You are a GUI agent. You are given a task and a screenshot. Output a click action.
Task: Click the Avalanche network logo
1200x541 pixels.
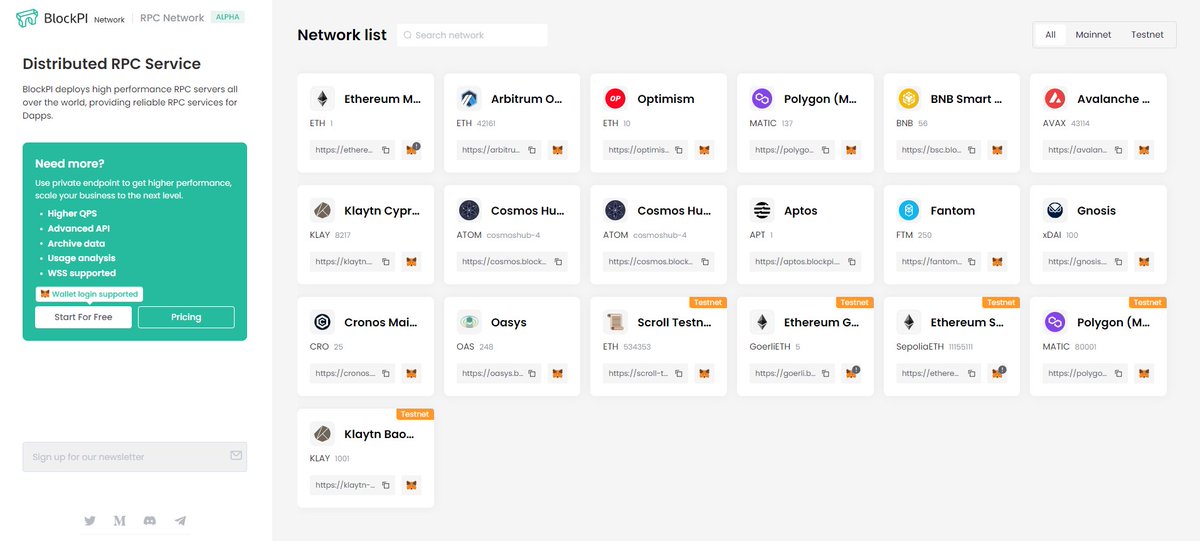(x=1055, y=99)
